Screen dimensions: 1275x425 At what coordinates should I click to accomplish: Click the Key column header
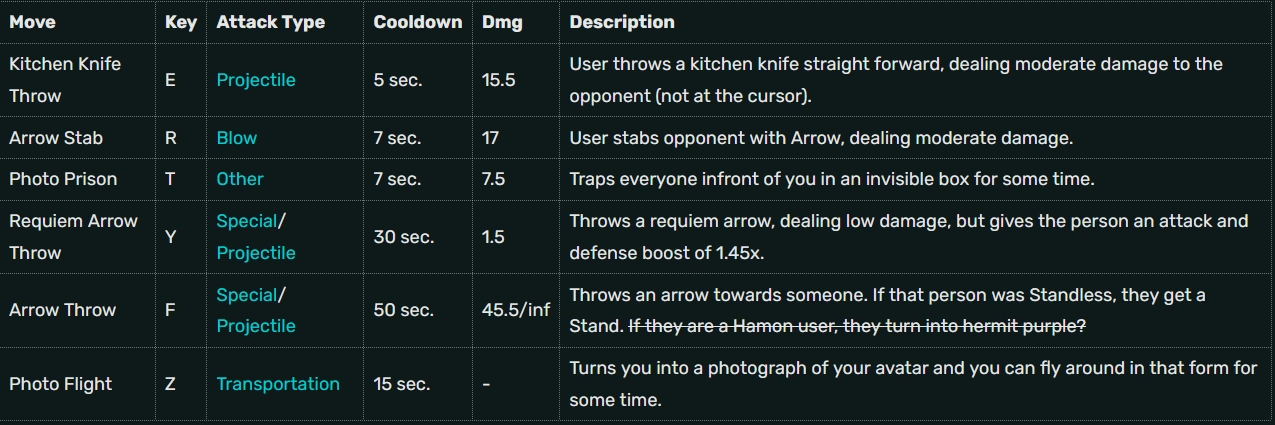pos(181,22)
